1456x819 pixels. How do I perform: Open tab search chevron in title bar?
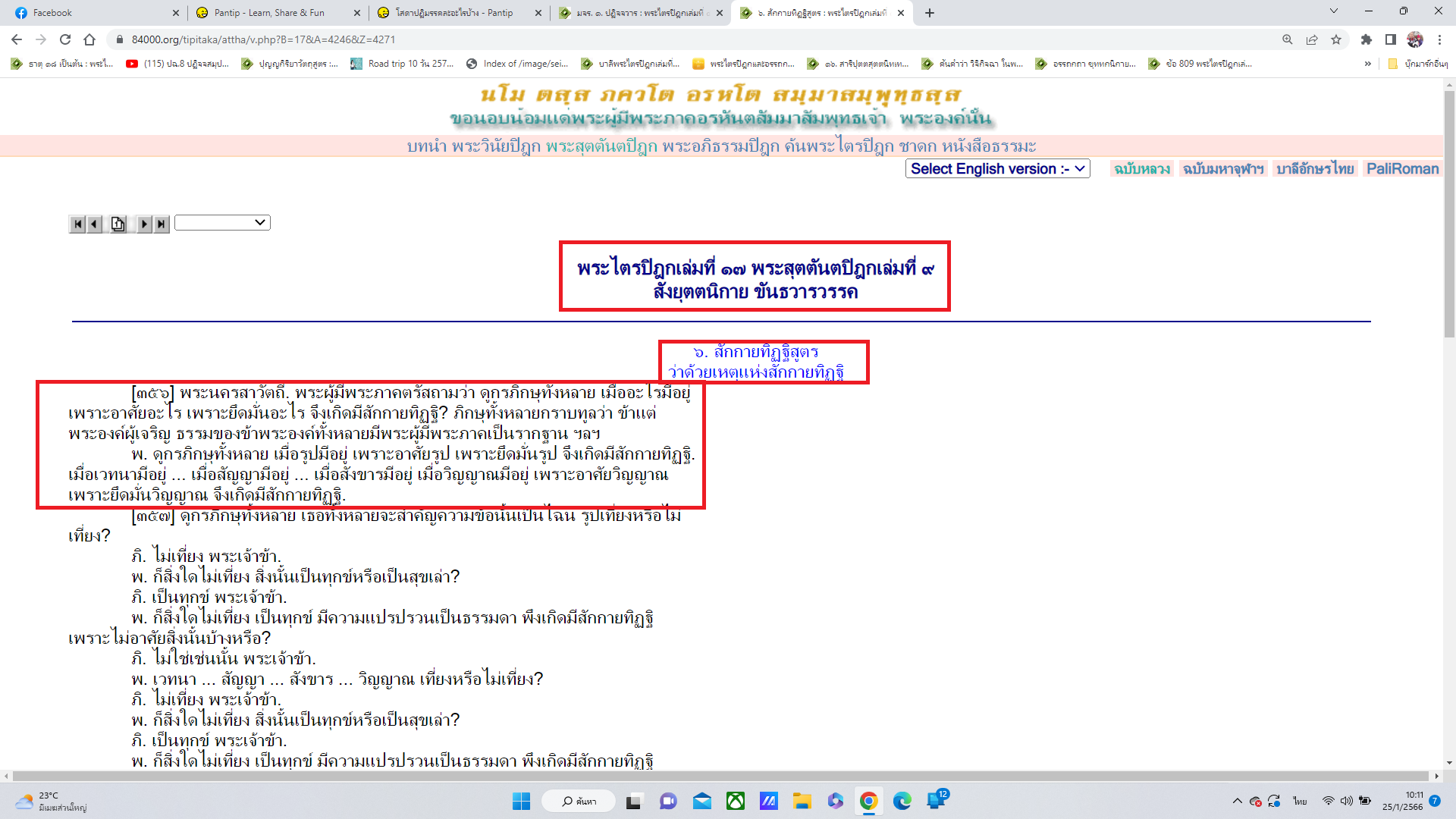coord(1333,11)
